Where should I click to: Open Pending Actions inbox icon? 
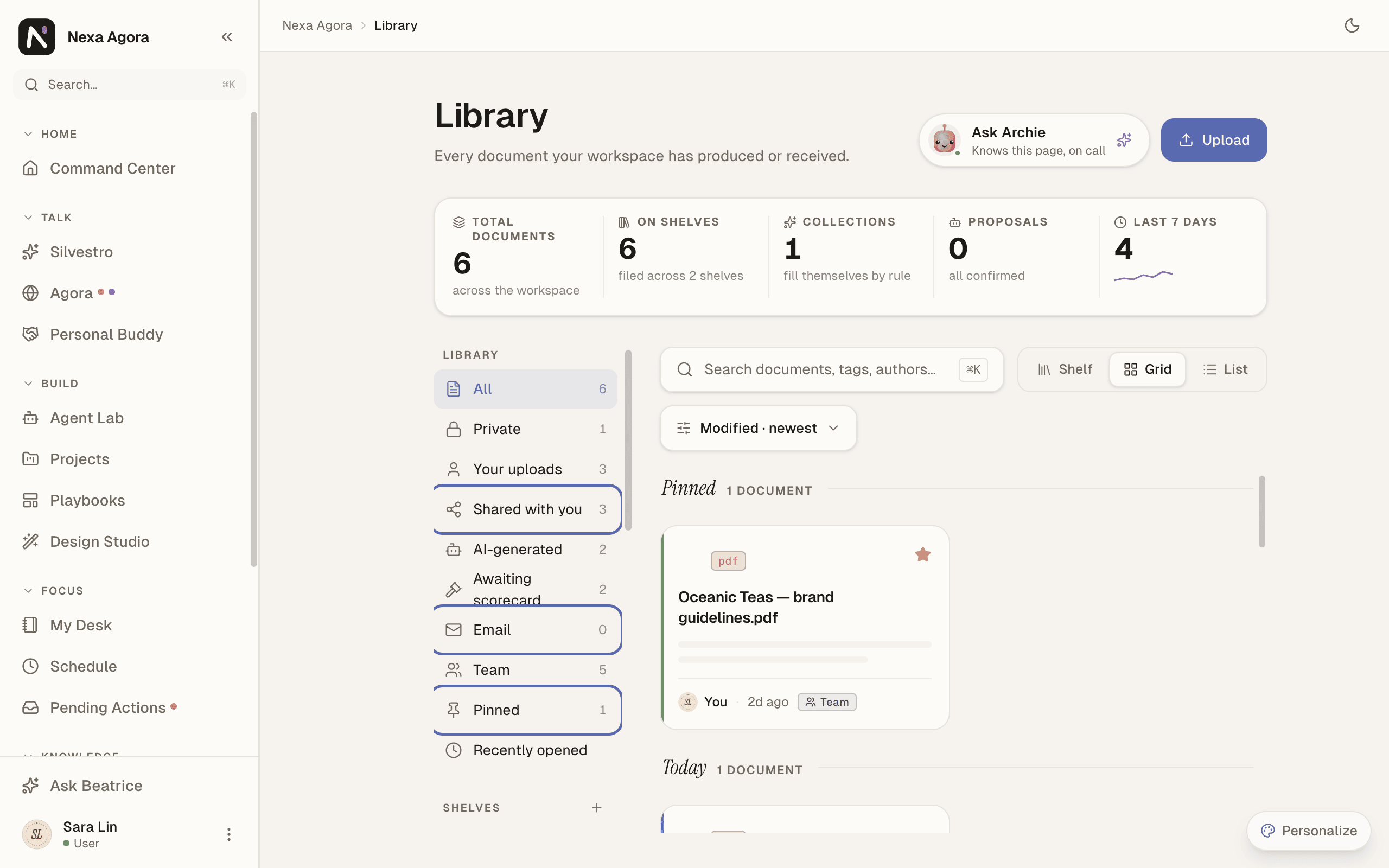30,707
